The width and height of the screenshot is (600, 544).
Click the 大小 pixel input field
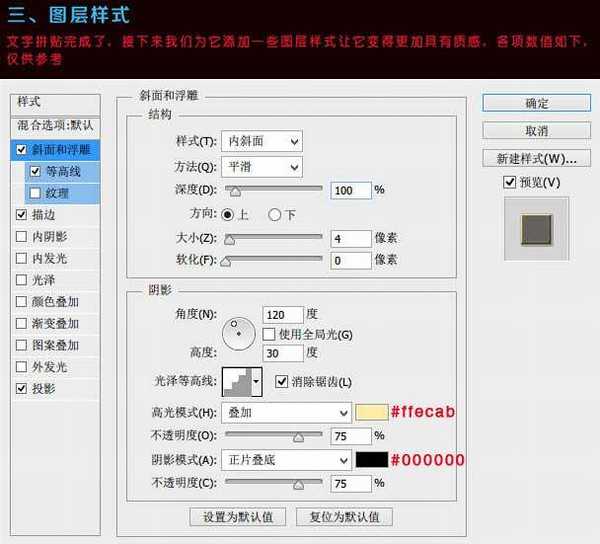coord(350,238)
